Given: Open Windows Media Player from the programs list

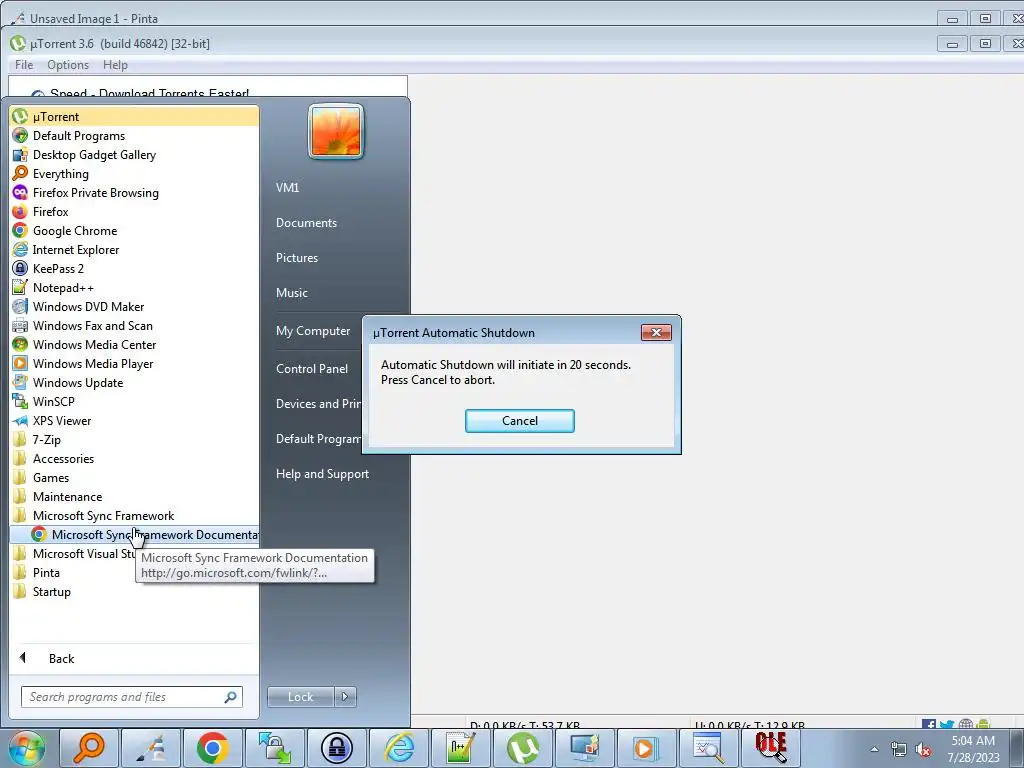Looking at the screenshot, I should (x=135, y=364).
